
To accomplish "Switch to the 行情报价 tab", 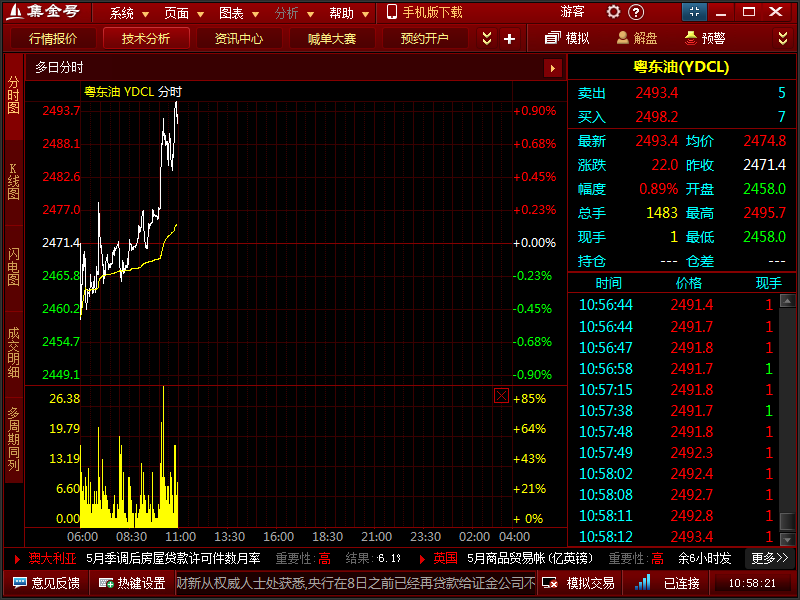I will click(x=53, y=39).
